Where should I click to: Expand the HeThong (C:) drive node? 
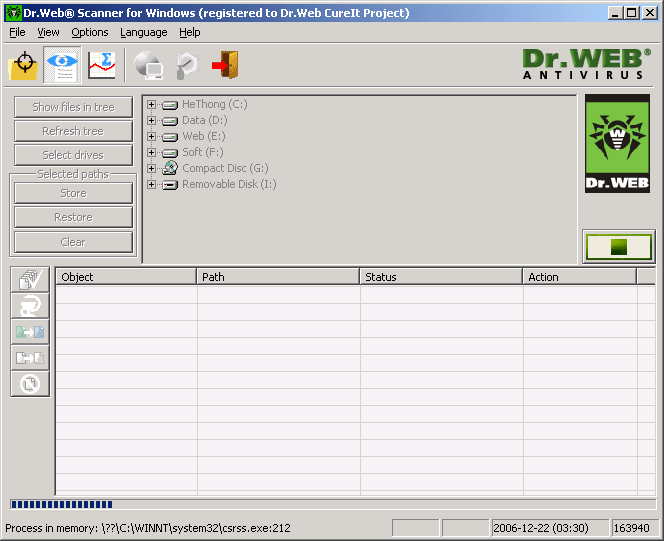151,105
